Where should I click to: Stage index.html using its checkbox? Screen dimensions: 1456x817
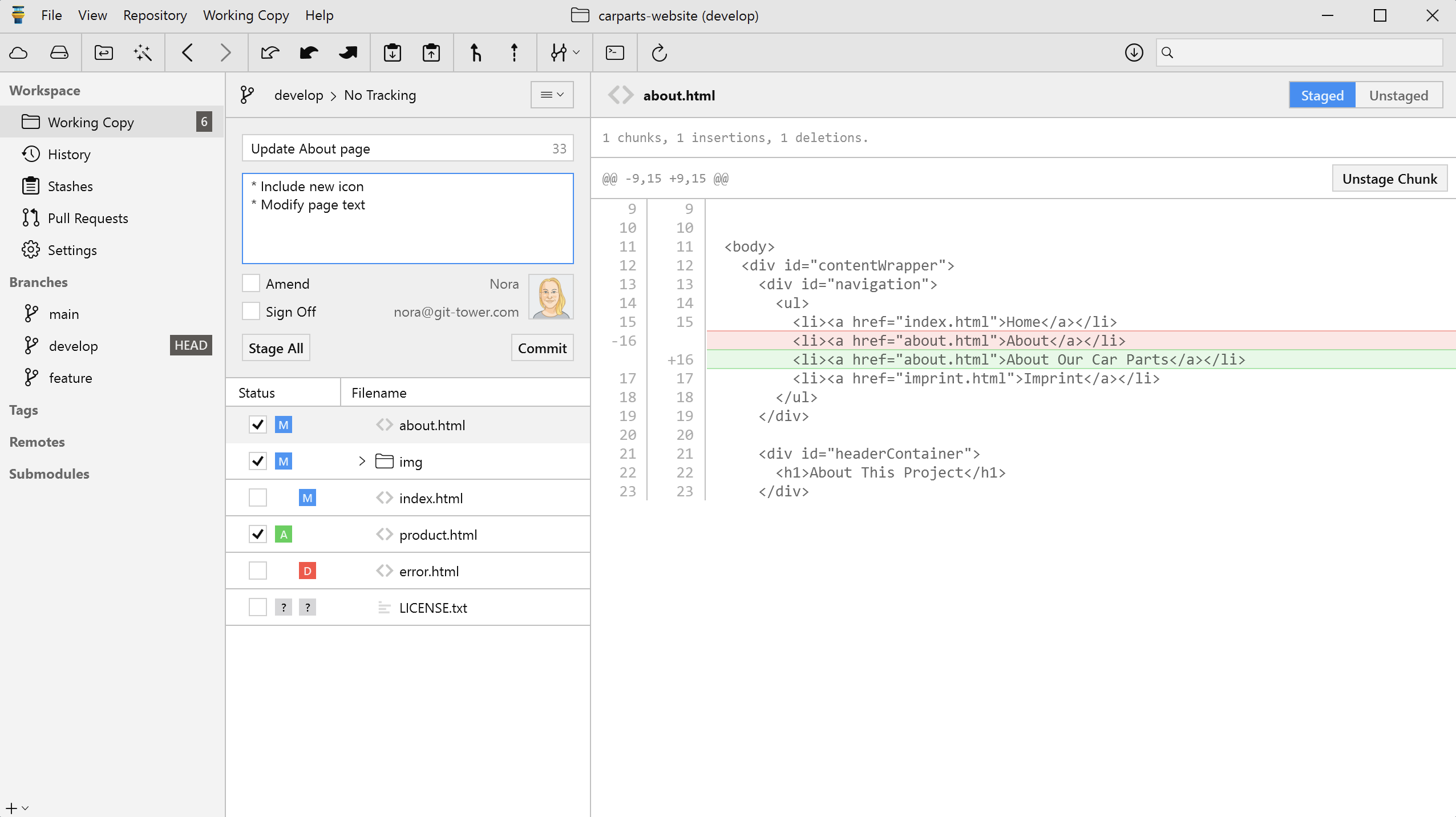point(258,498)
